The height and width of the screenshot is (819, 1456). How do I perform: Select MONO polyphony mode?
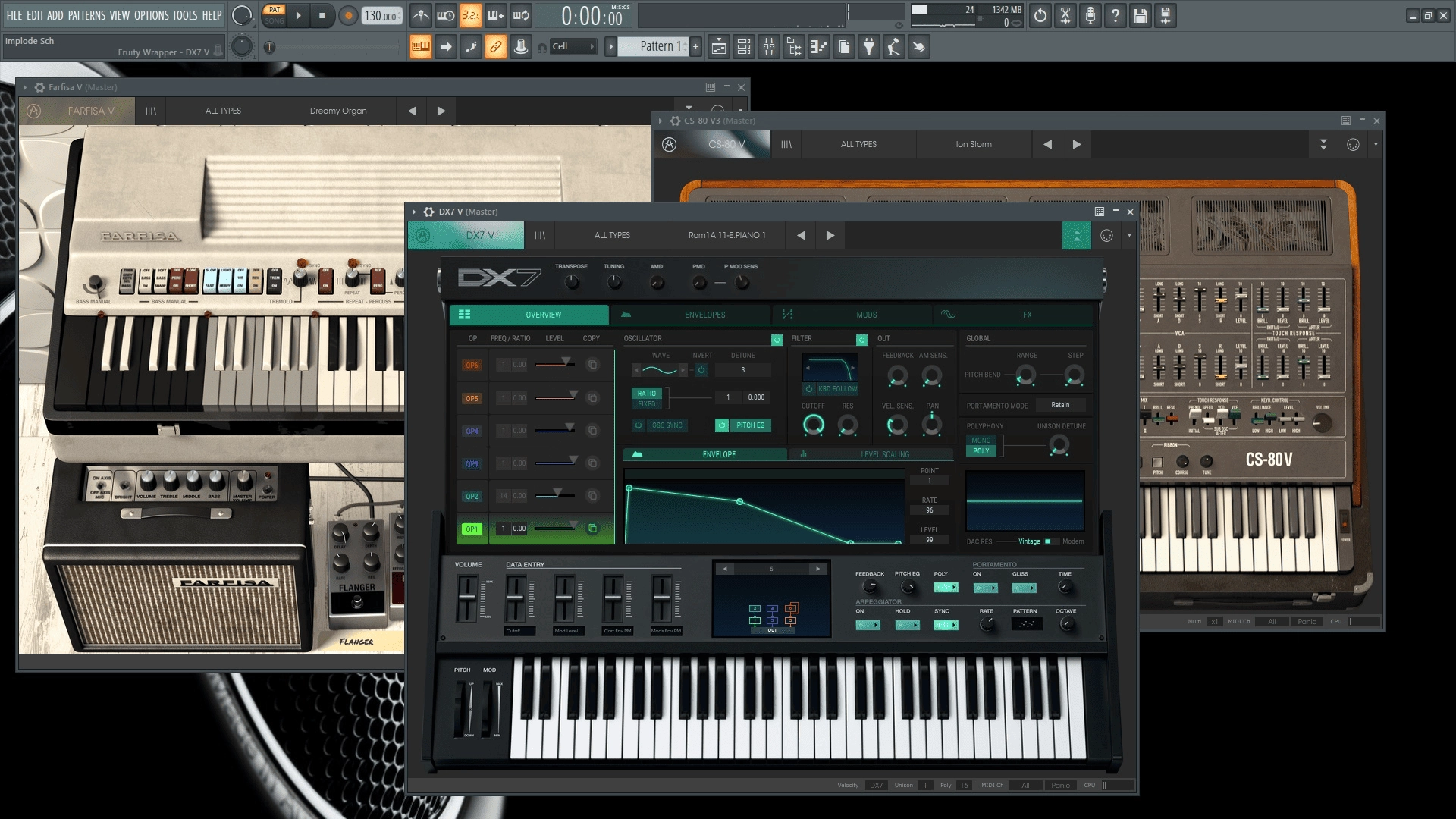click(981, 441)
